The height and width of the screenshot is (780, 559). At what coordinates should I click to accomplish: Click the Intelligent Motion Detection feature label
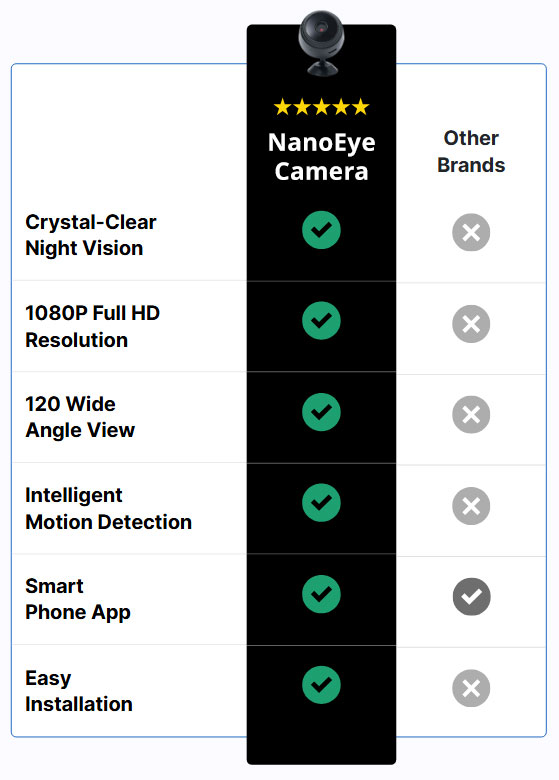coord(108,508)
